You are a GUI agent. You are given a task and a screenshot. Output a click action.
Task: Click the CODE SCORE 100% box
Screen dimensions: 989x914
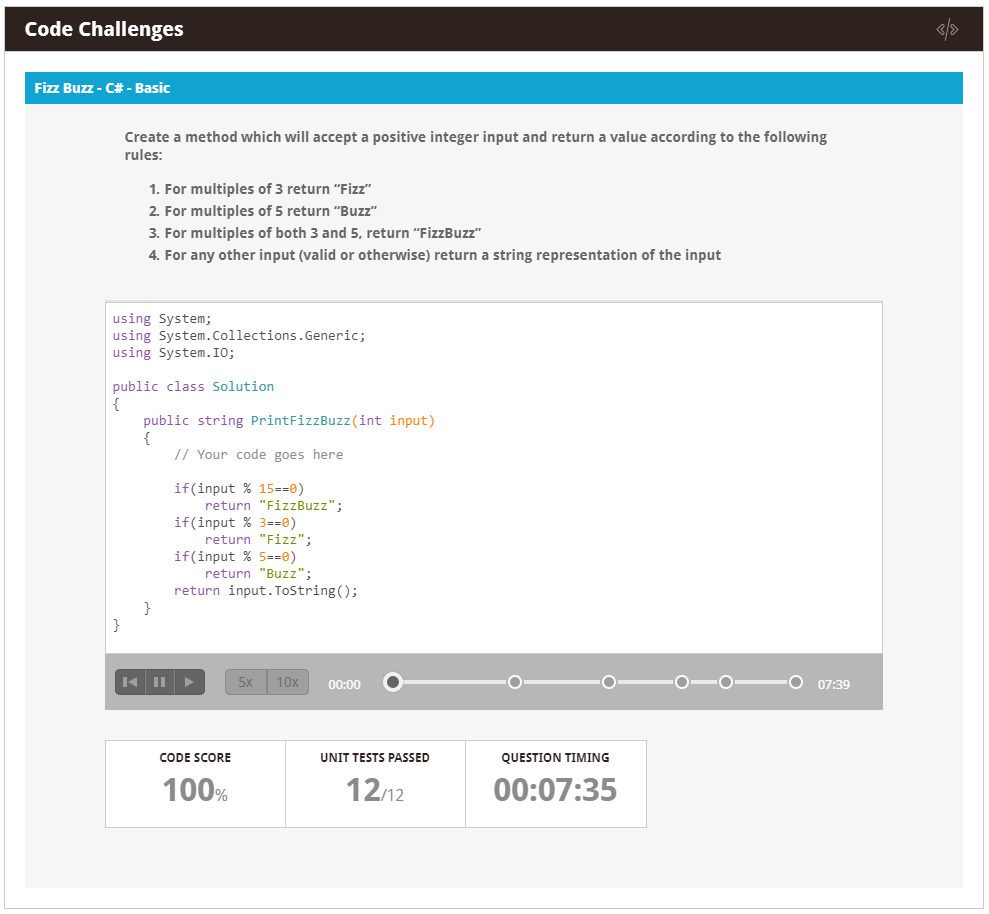click(x=195, y=783)
